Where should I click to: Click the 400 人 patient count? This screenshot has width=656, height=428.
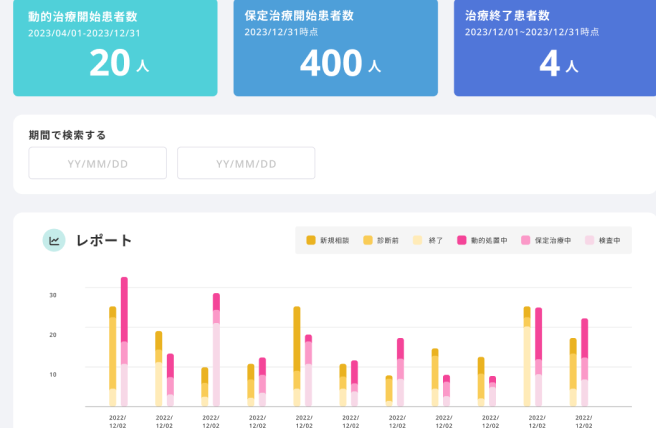pos(340,64)
